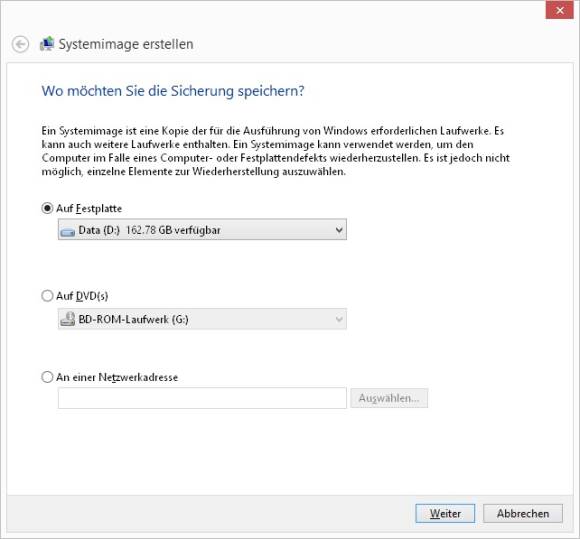Select the An einer Netzwerkadresse option
This screenshot has width=580, height=539.
coord(47,377)
